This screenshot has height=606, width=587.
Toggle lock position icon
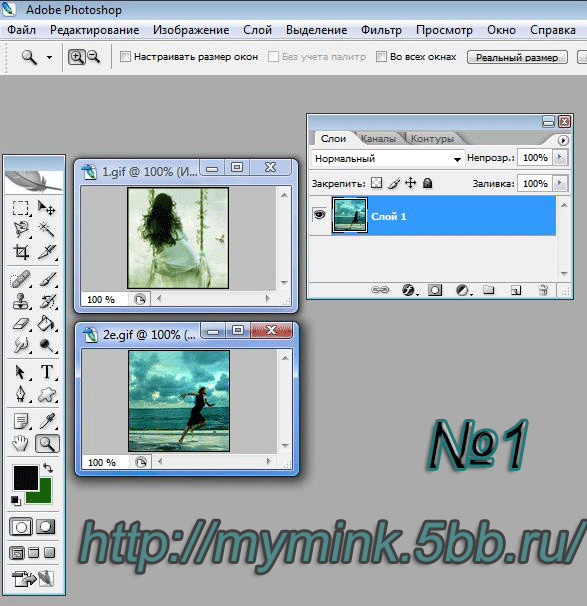tap(410, 182)
